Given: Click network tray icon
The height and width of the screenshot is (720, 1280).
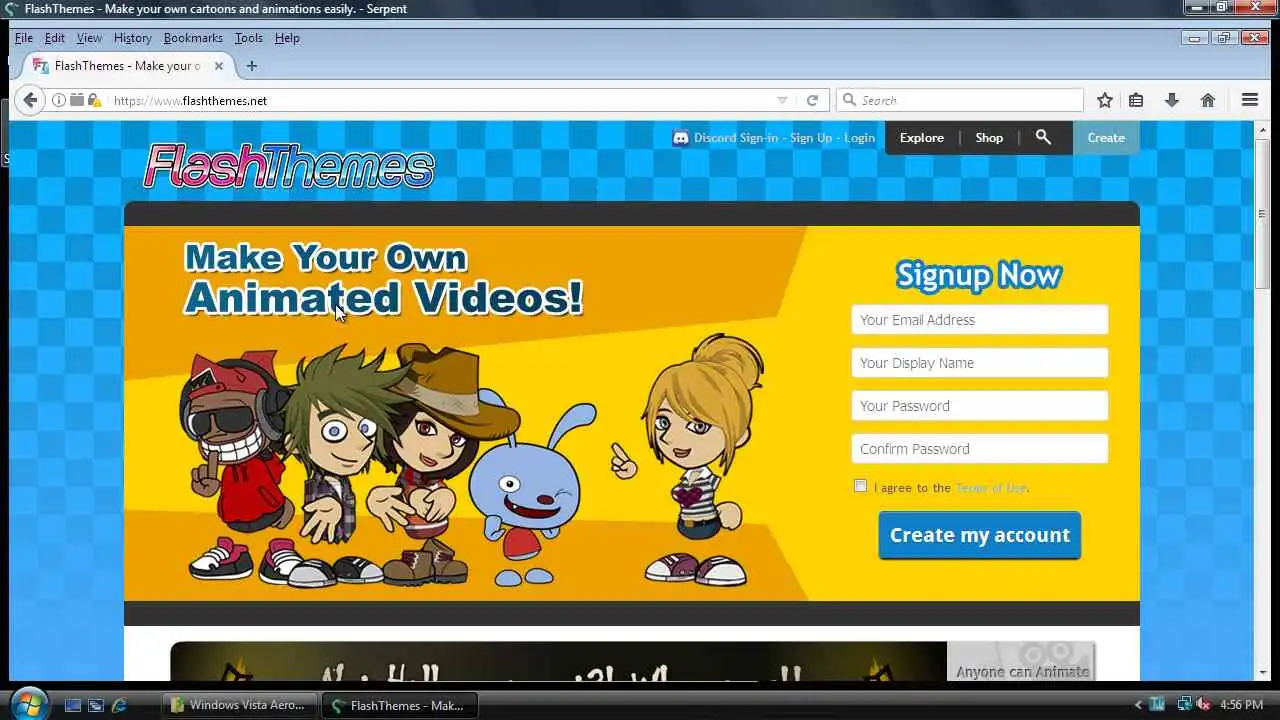Looking at the screenshot, I should click(1184, 705).
